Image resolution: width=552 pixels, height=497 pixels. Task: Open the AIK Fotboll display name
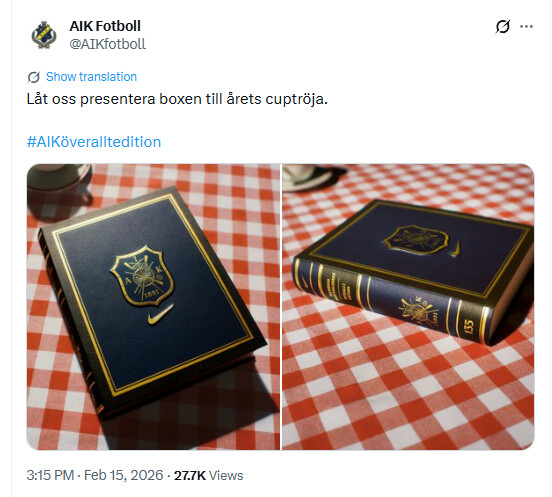[x=105, y=26]
